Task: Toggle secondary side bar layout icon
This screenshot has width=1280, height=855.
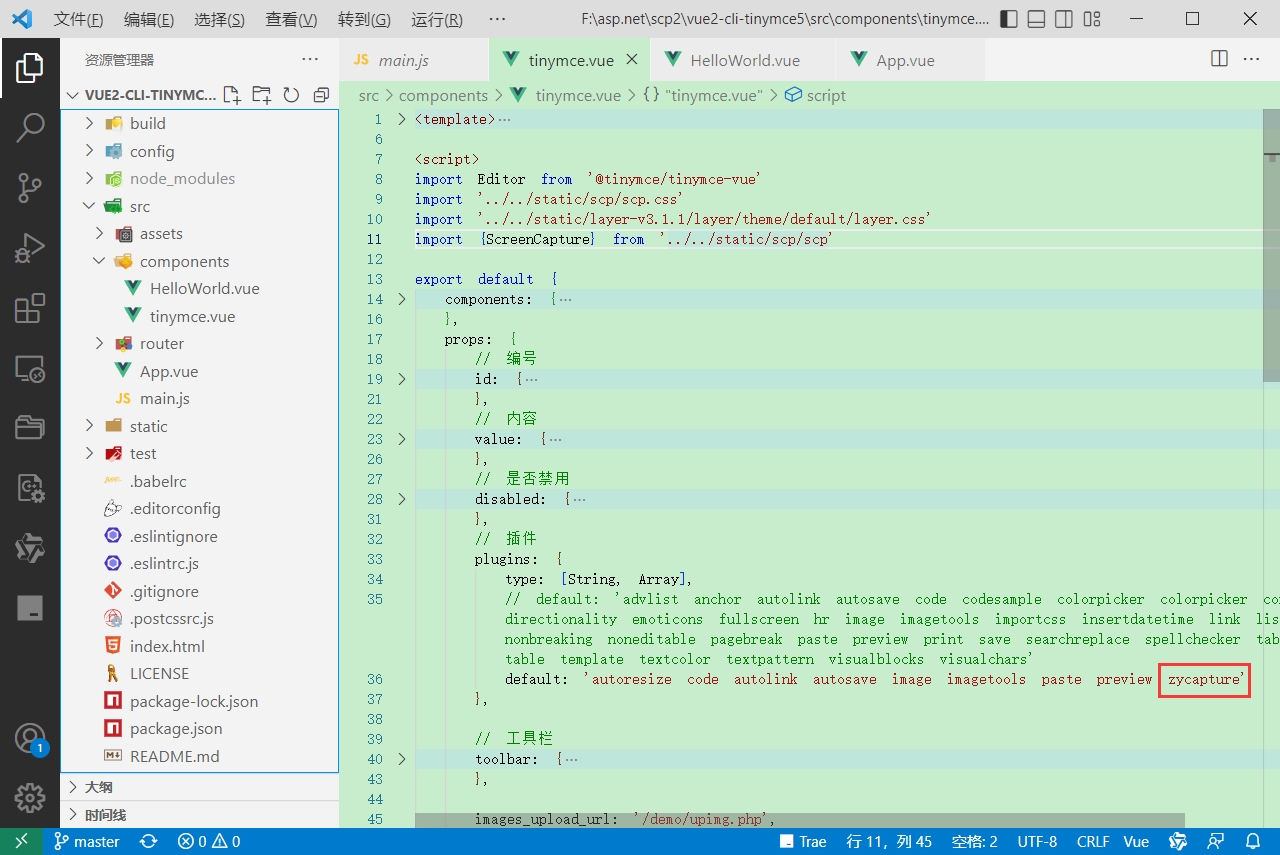Action: [x=1064, y=19]
